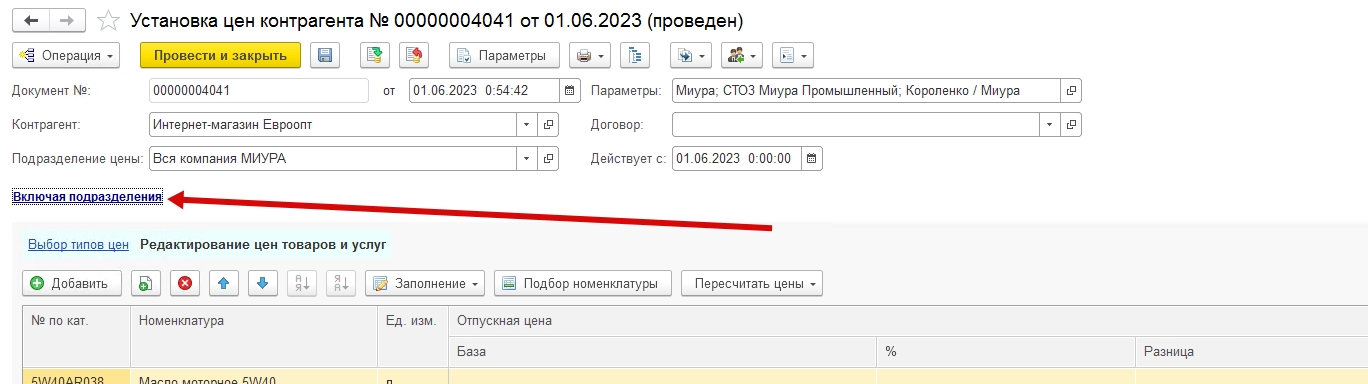
Task: Click the Ед. изм. column header
Action: [x=413, y=336]
